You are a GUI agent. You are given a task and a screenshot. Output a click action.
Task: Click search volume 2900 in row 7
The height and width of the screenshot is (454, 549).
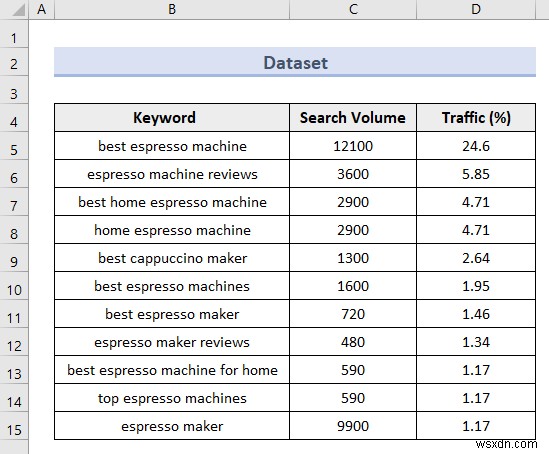point(353,202)
